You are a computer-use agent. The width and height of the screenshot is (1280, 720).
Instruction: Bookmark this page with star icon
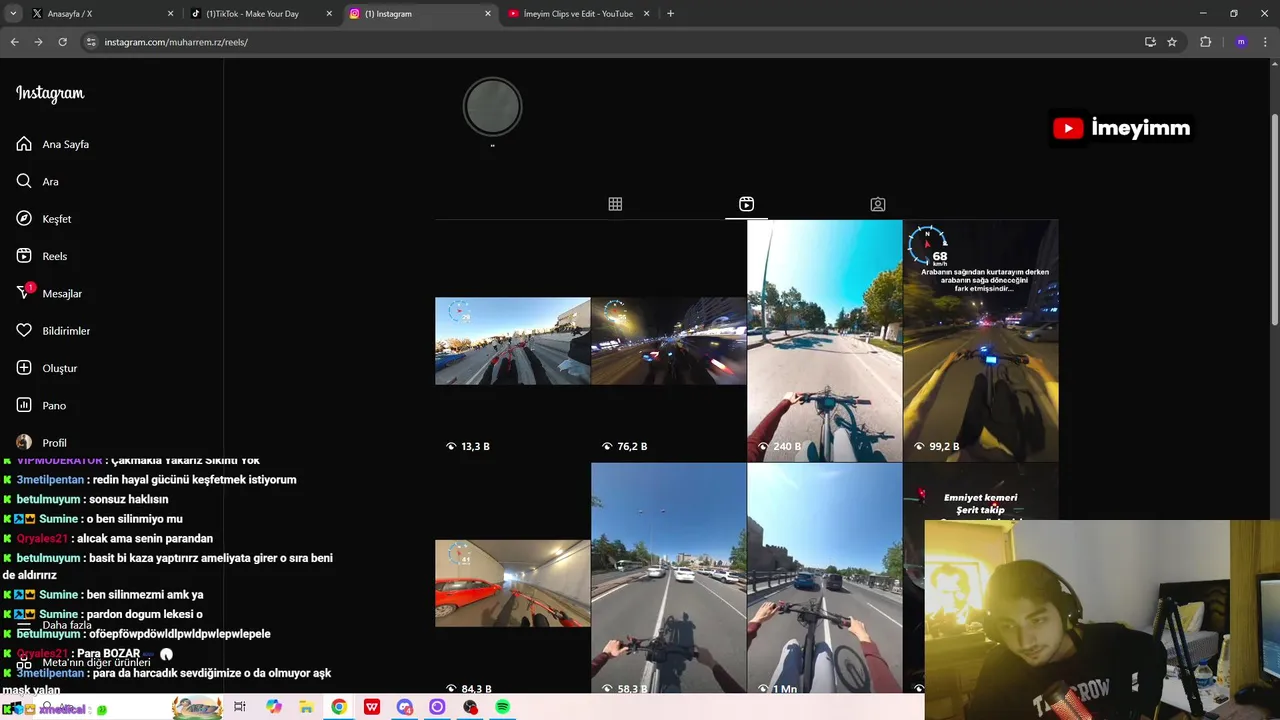pos(1172,42)
